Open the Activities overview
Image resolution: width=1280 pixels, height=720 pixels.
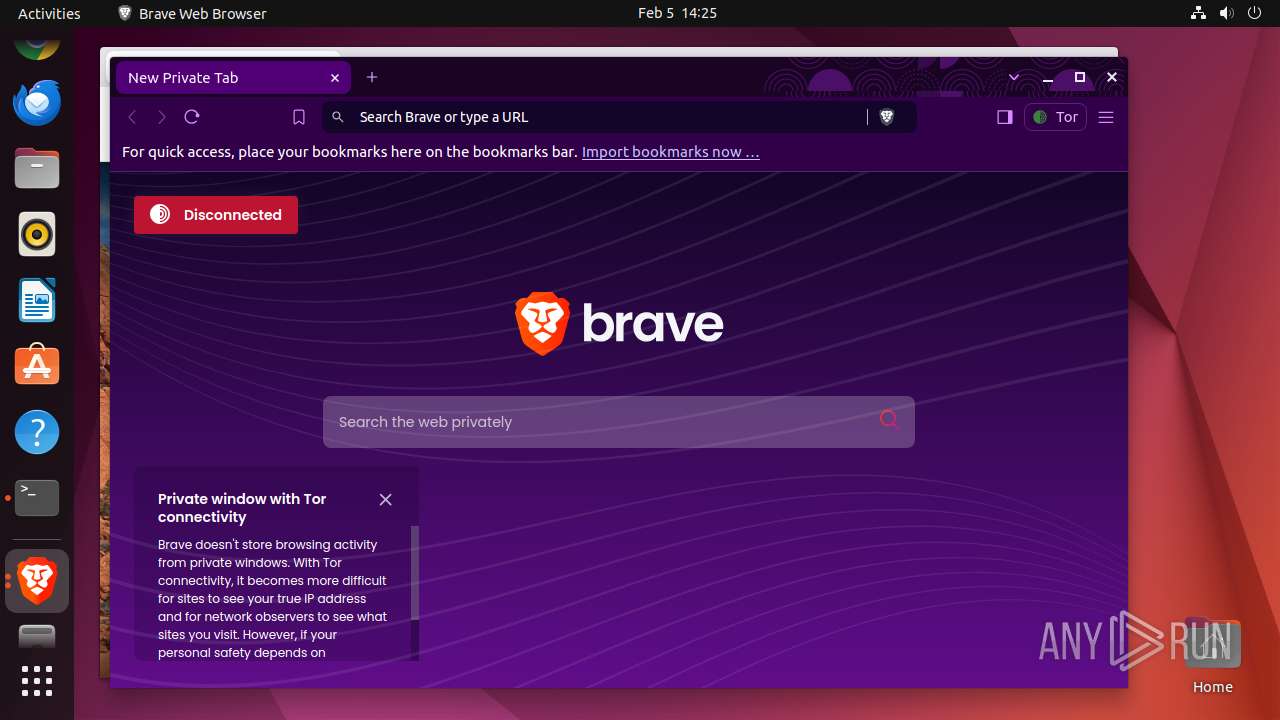49,13
